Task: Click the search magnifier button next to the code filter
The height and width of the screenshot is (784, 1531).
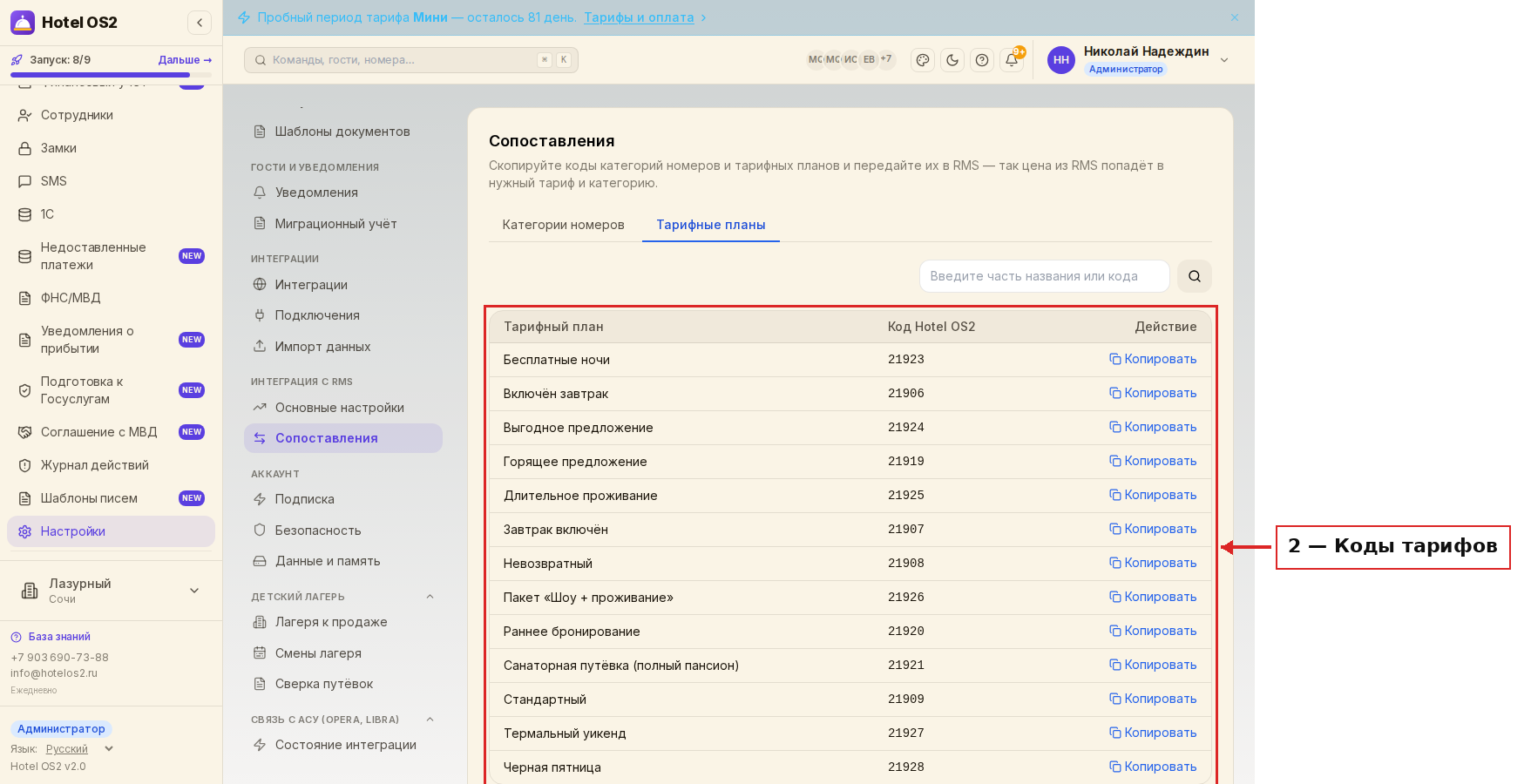Action: pos(1195,276)
